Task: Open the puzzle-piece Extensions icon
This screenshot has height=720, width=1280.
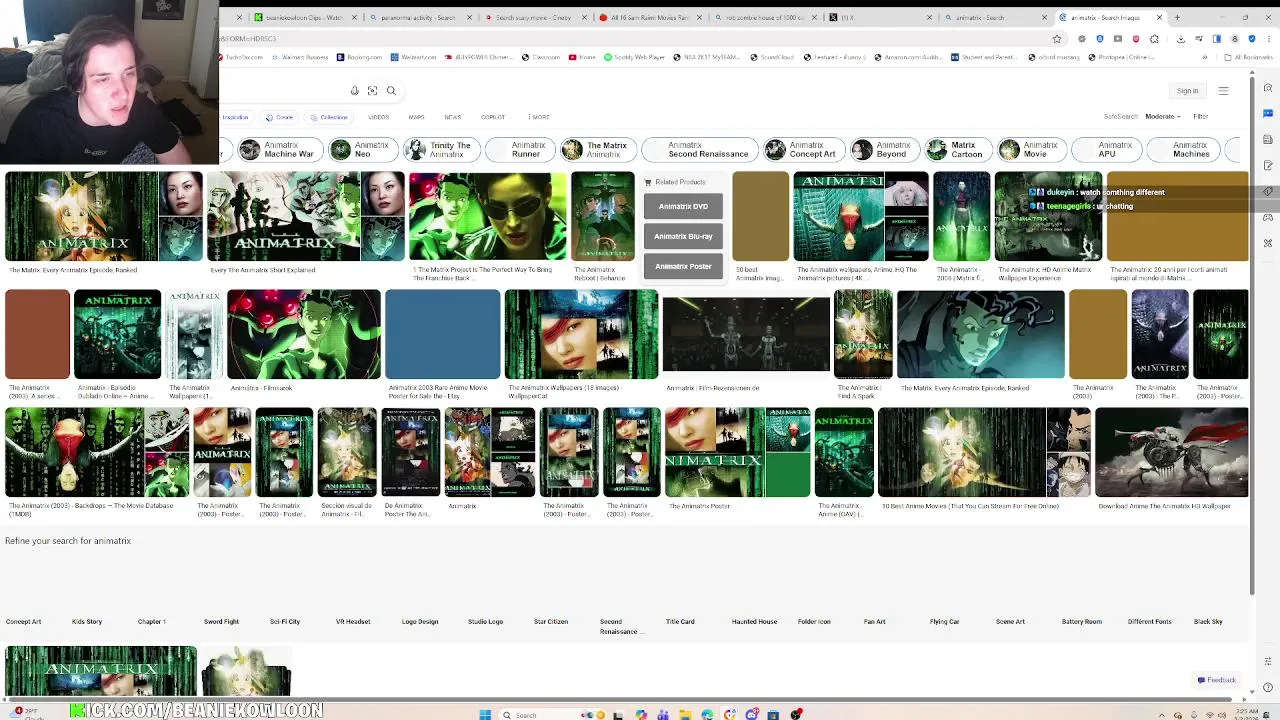Action: [1154, 39]
